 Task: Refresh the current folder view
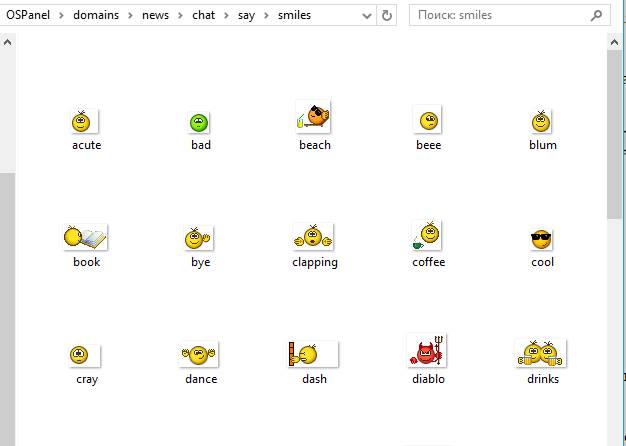387,16
